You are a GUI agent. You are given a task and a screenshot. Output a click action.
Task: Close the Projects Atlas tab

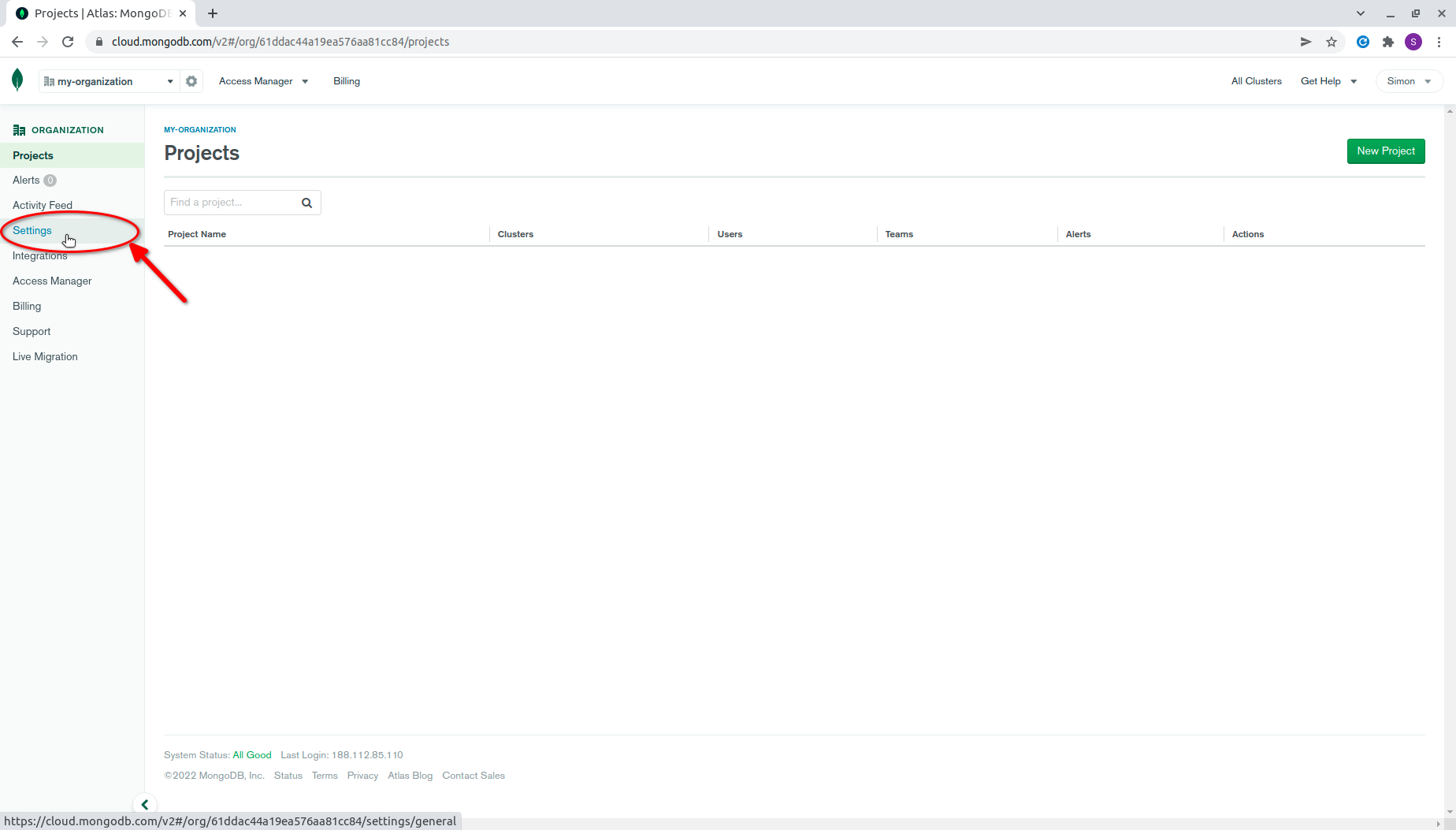(183, 13)
